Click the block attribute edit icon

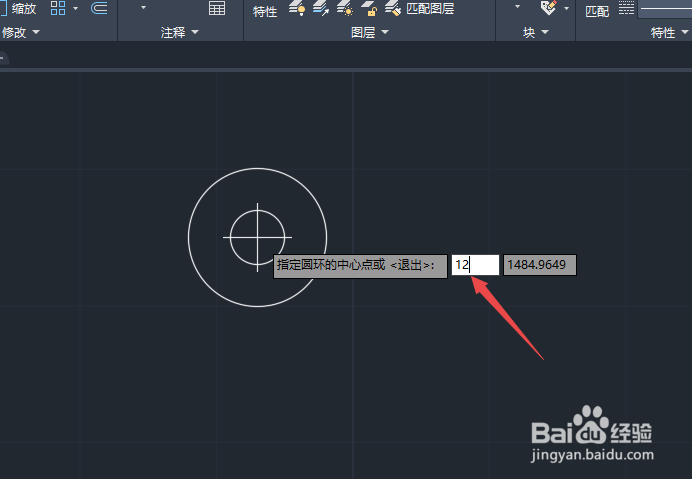pyautogui.click(x=549, y=8)
